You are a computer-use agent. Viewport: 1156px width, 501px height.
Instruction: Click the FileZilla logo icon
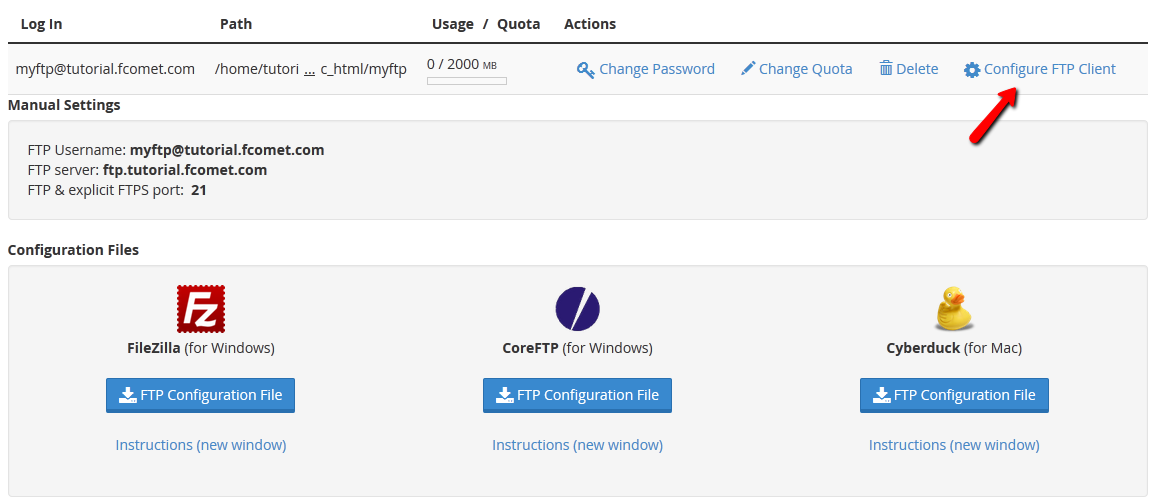pos(200,309)
